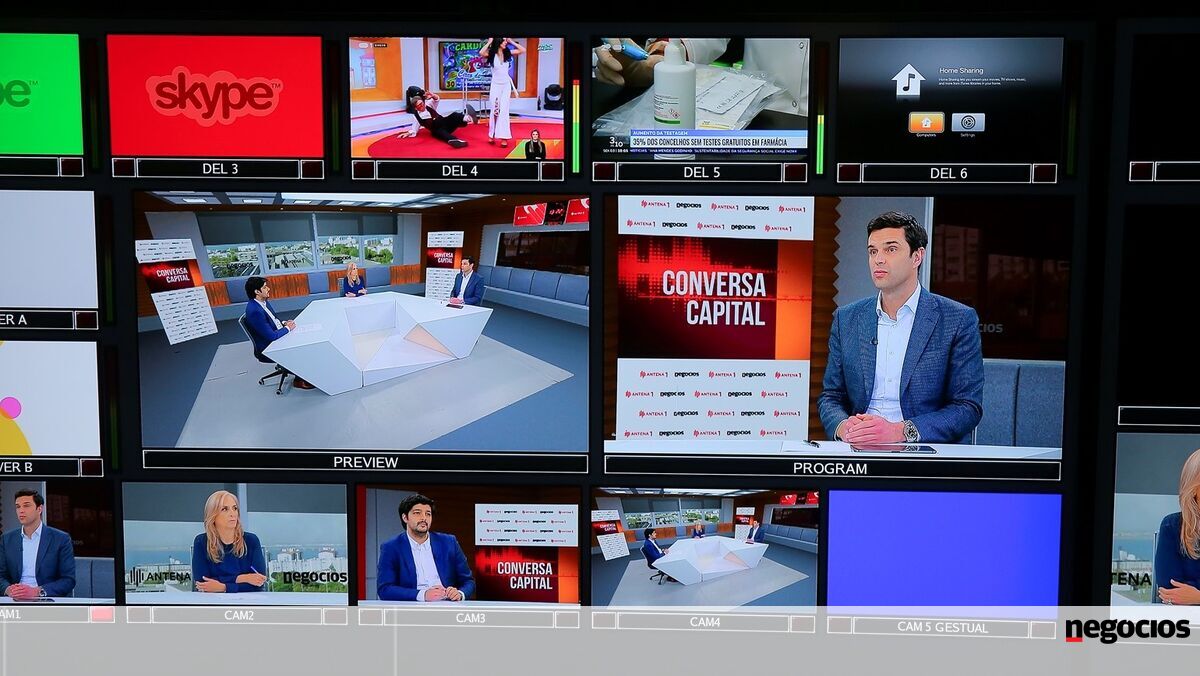Click the orange Computers icon in DEL 6
Viewport: 1200px width, 676px height.
pyautogui.click(x=926, y=123)
